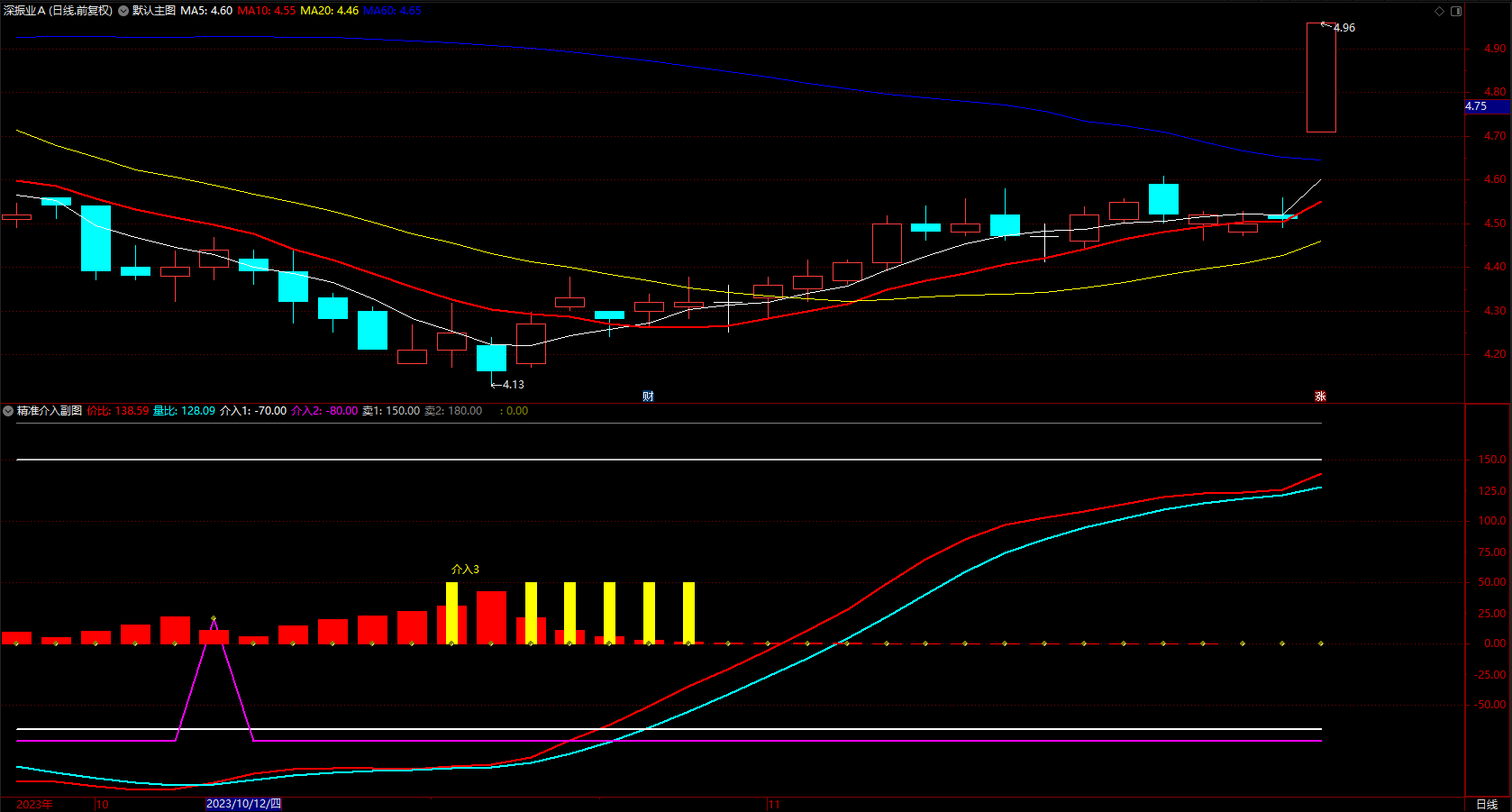Click the tall red candle reaching 4.96
The width and height of the screenshot is (1512, 812).
(1321, 78)
